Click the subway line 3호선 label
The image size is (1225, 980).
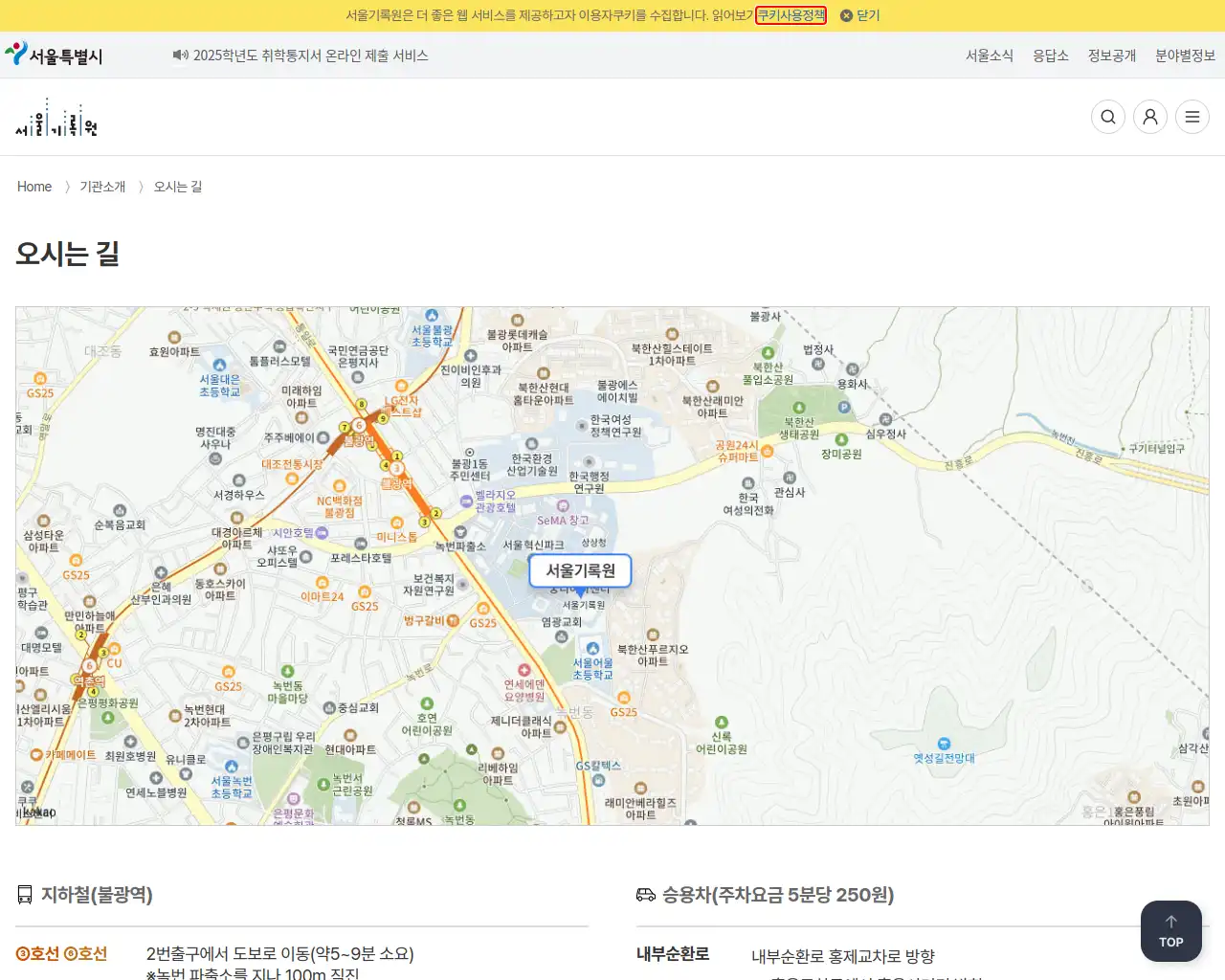pos(37,954)
